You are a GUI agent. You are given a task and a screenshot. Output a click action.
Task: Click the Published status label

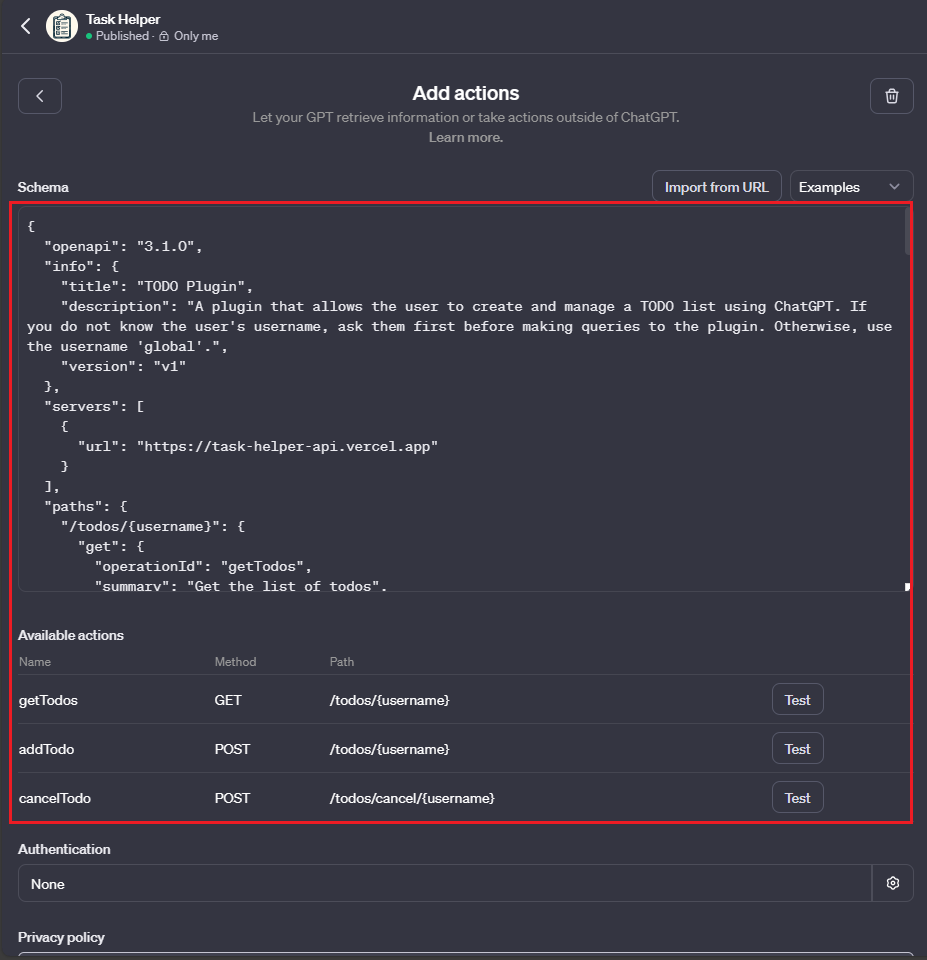click(x=122, y=36)
